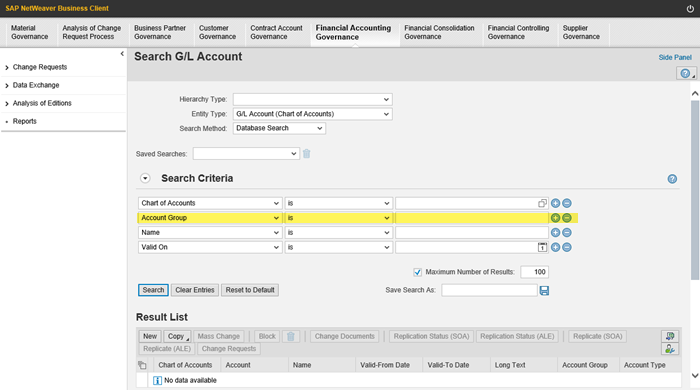Click the lower user settings icon in result toolbar
The image size is (700, 390).
pyautogui.click(x=670, y=349)
